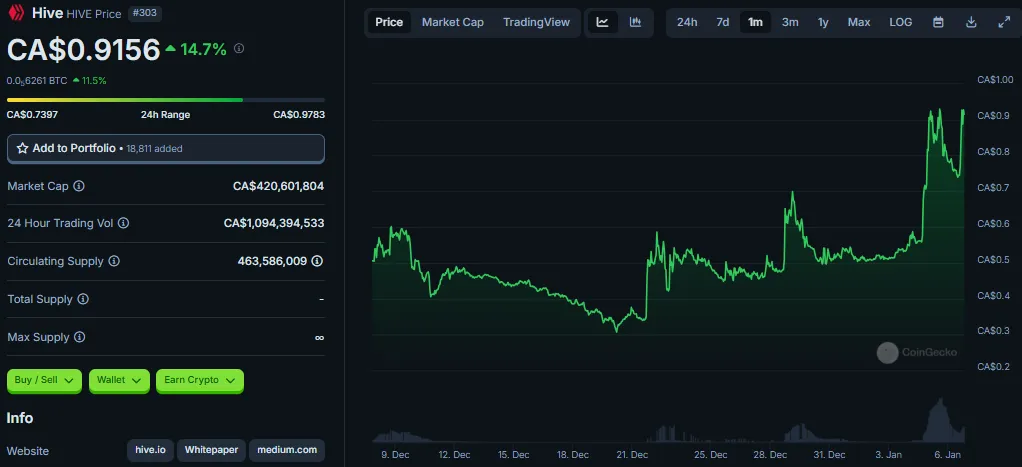Click the CA$1,094,394,533 trading volume value
1022x467 pixels.
274,223
